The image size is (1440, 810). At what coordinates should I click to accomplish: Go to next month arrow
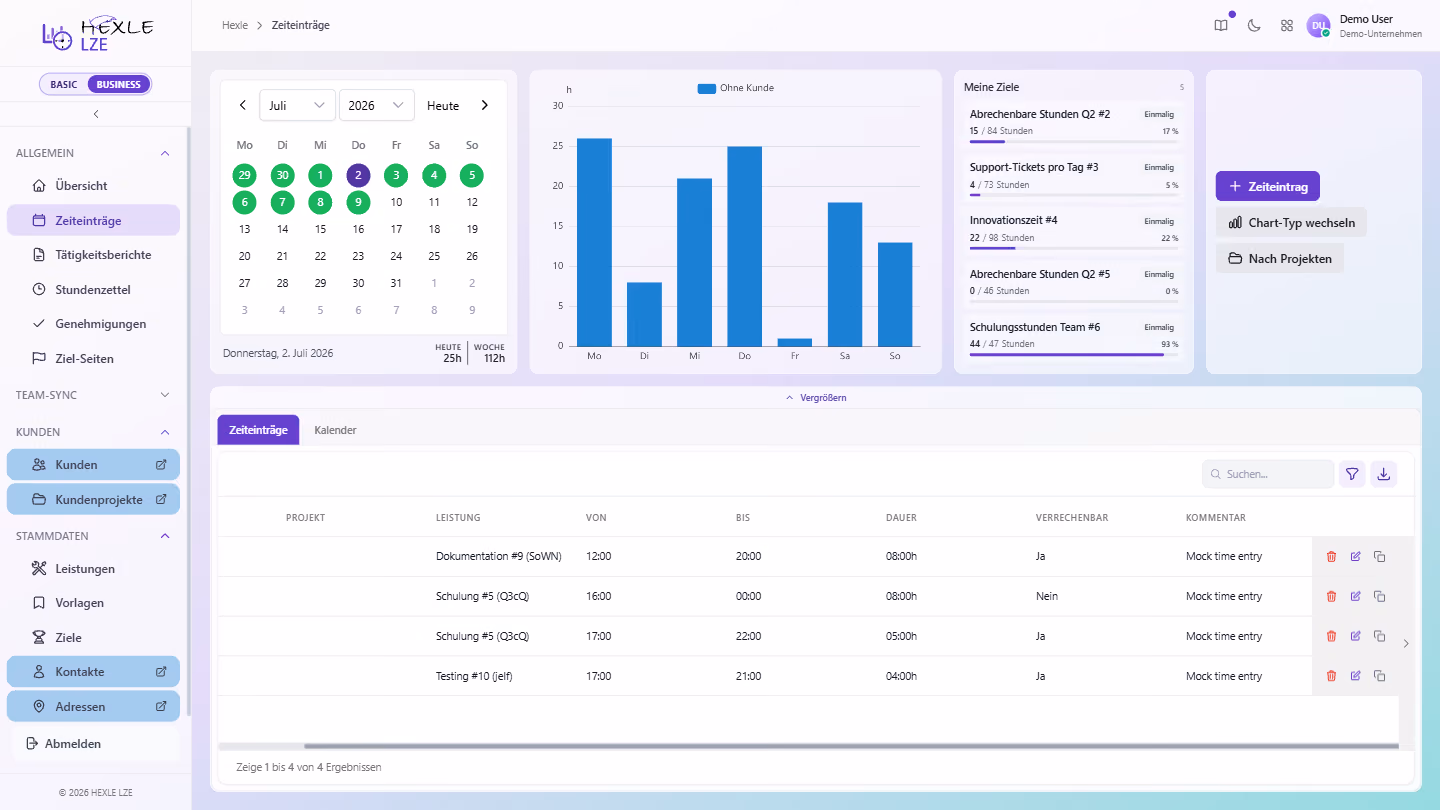(485, 105)
